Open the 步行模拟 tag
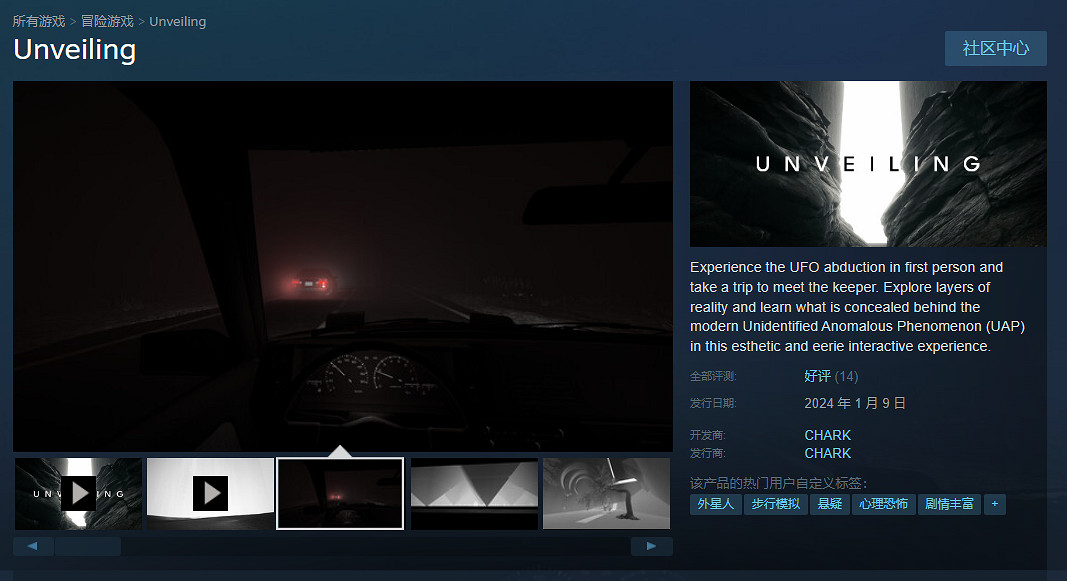The width and height of the screenshot is (1067, 581). 775,504
